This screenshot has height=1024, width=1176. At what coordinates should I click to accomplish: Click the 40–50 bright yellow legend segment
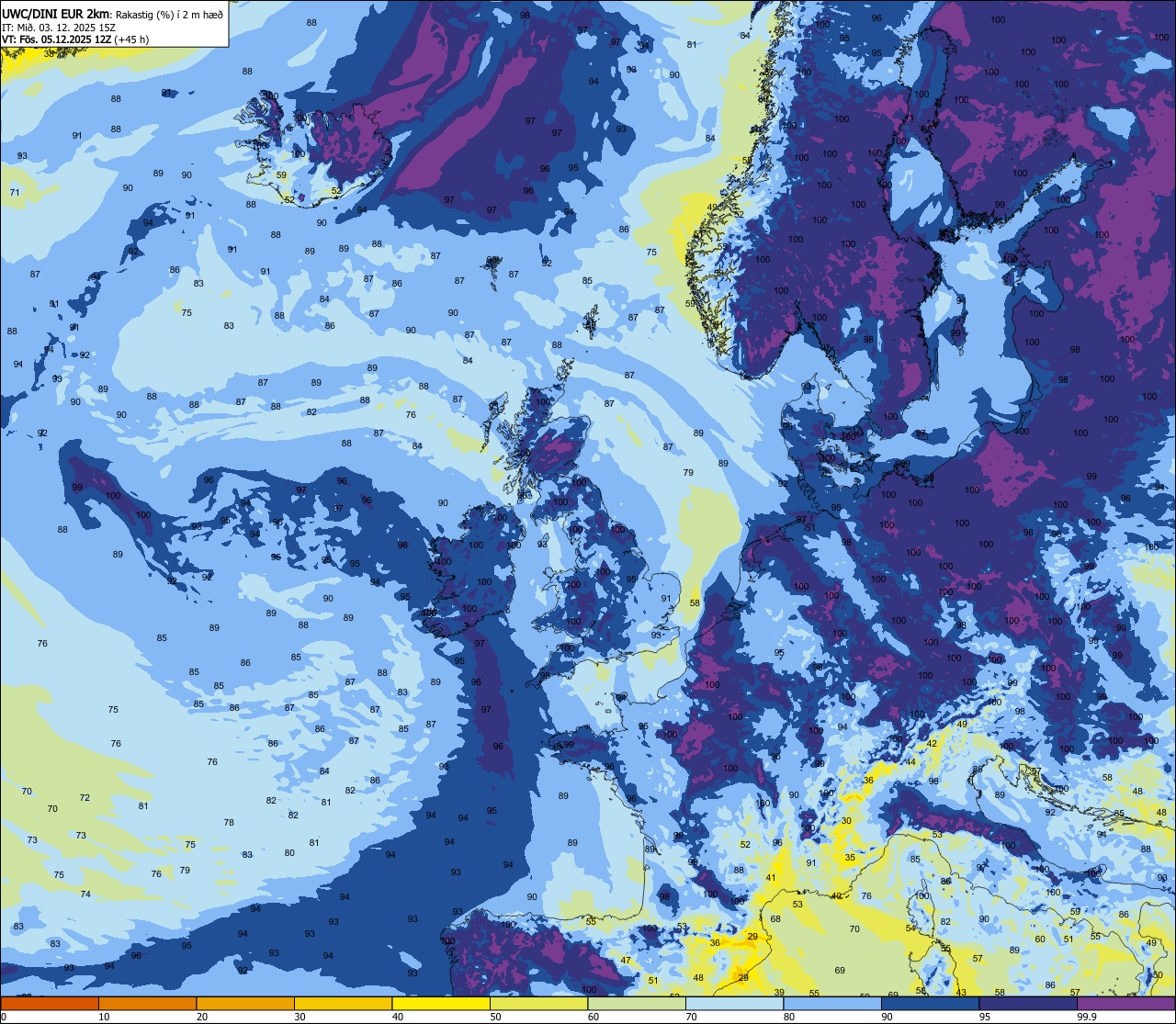click(x=441, y=1003)
